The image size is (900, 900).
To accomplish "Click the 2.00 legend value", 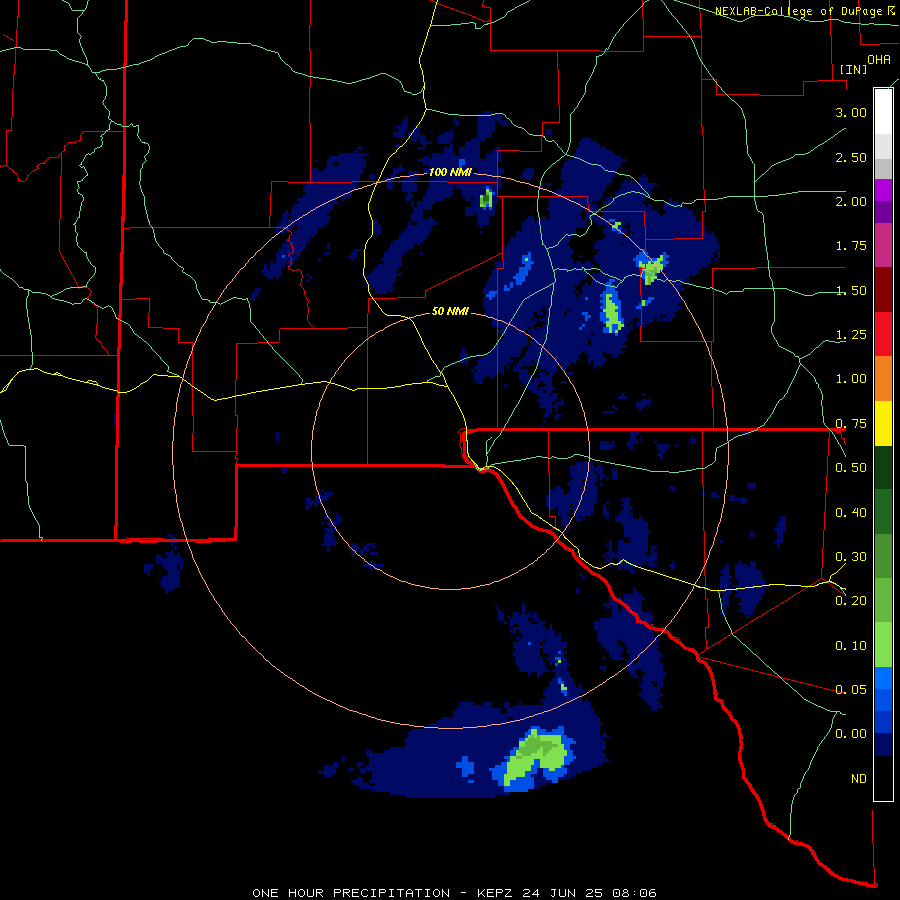I will [x=851, y=201].
